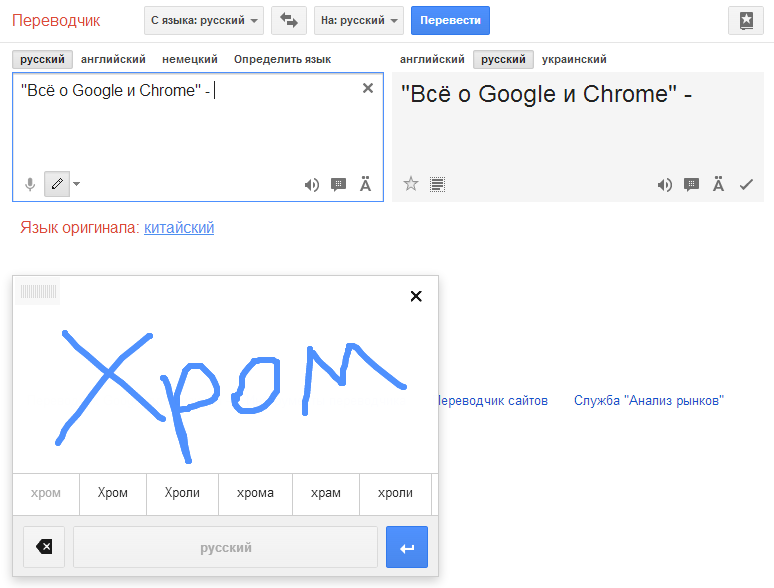Click the blue Перевести button
The width and height of the screenshot is (774, 588).
coord(450,21)
